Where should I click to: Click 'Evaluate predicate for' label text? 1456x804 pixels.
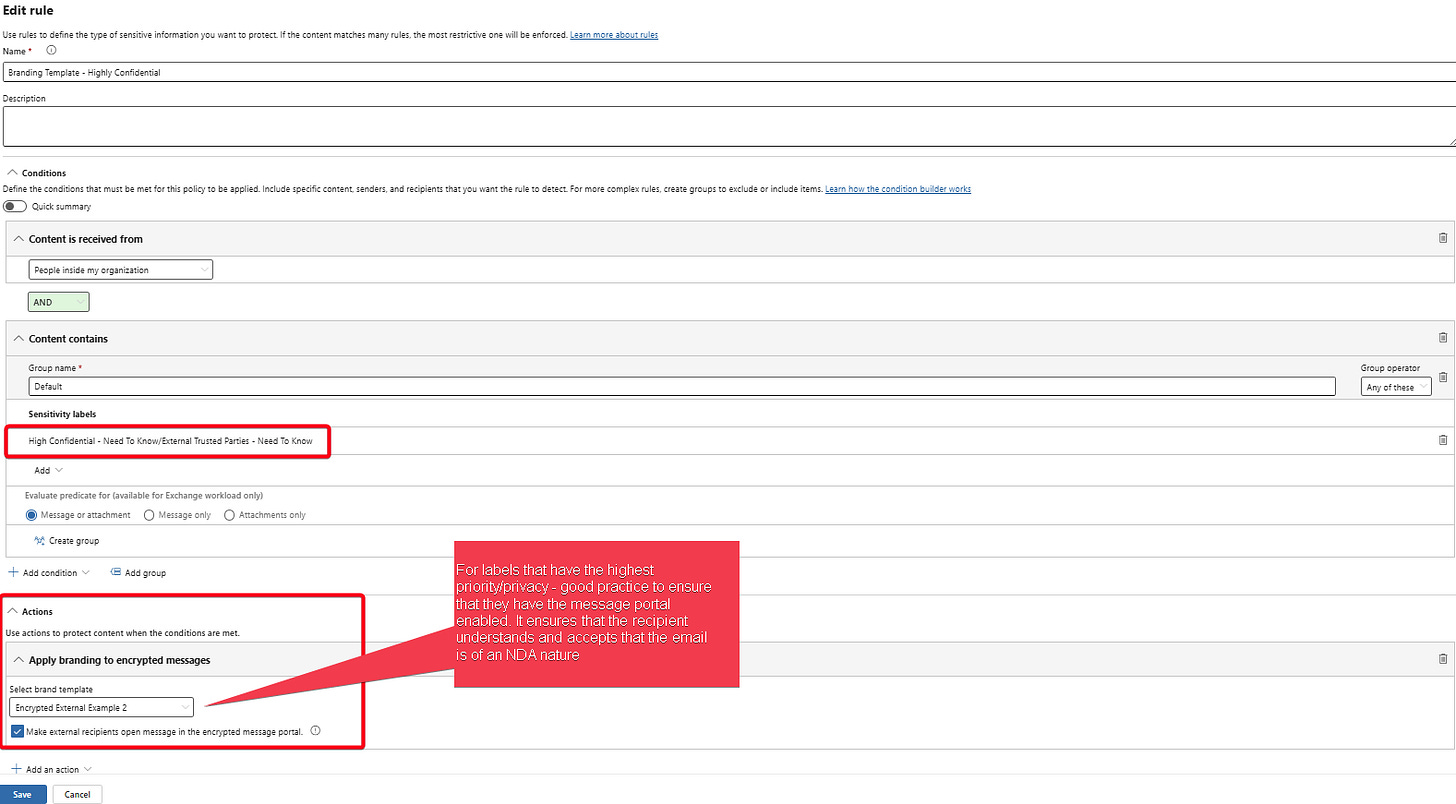tap(144, 495)
